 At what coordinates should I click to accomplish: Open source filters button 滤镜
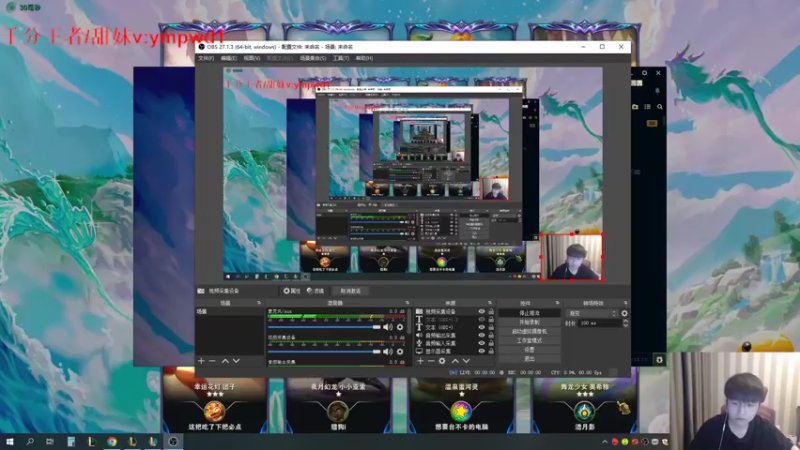[x=315, y=291]
